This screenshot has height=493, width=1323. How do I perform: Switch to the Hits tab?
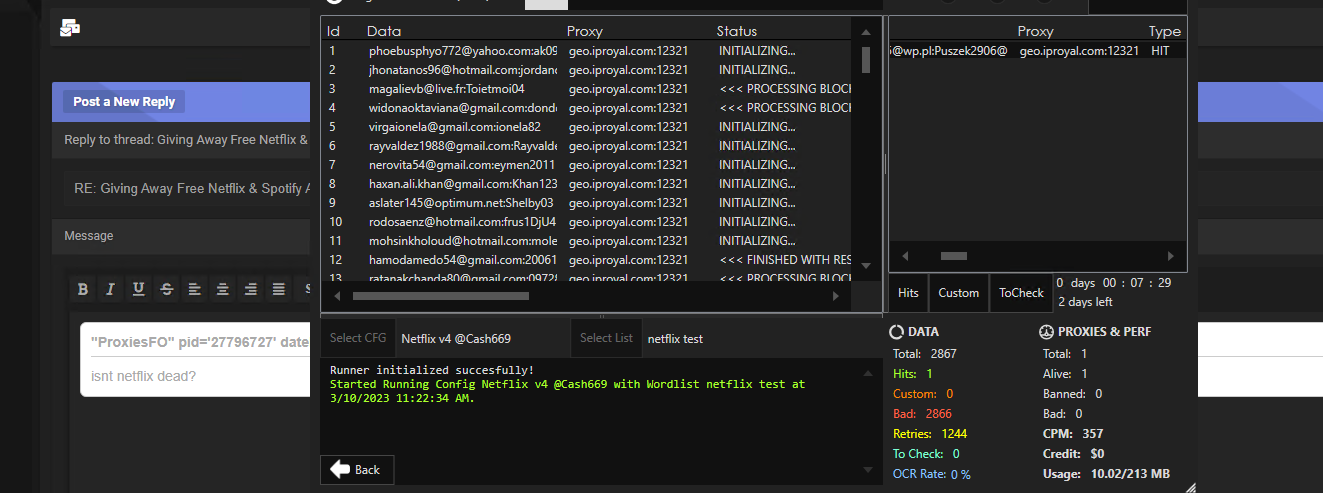pyautogui.click(x=908, y=293)
